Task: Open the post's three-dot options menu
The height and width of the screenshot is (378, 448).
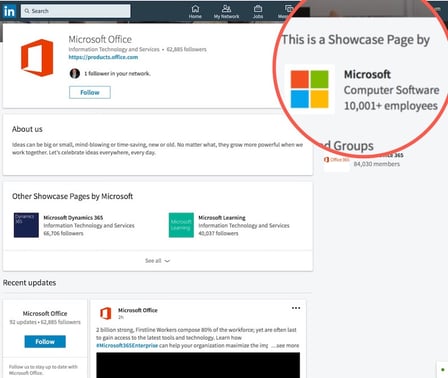Action: pyautogui.click(x=296, y=308)
